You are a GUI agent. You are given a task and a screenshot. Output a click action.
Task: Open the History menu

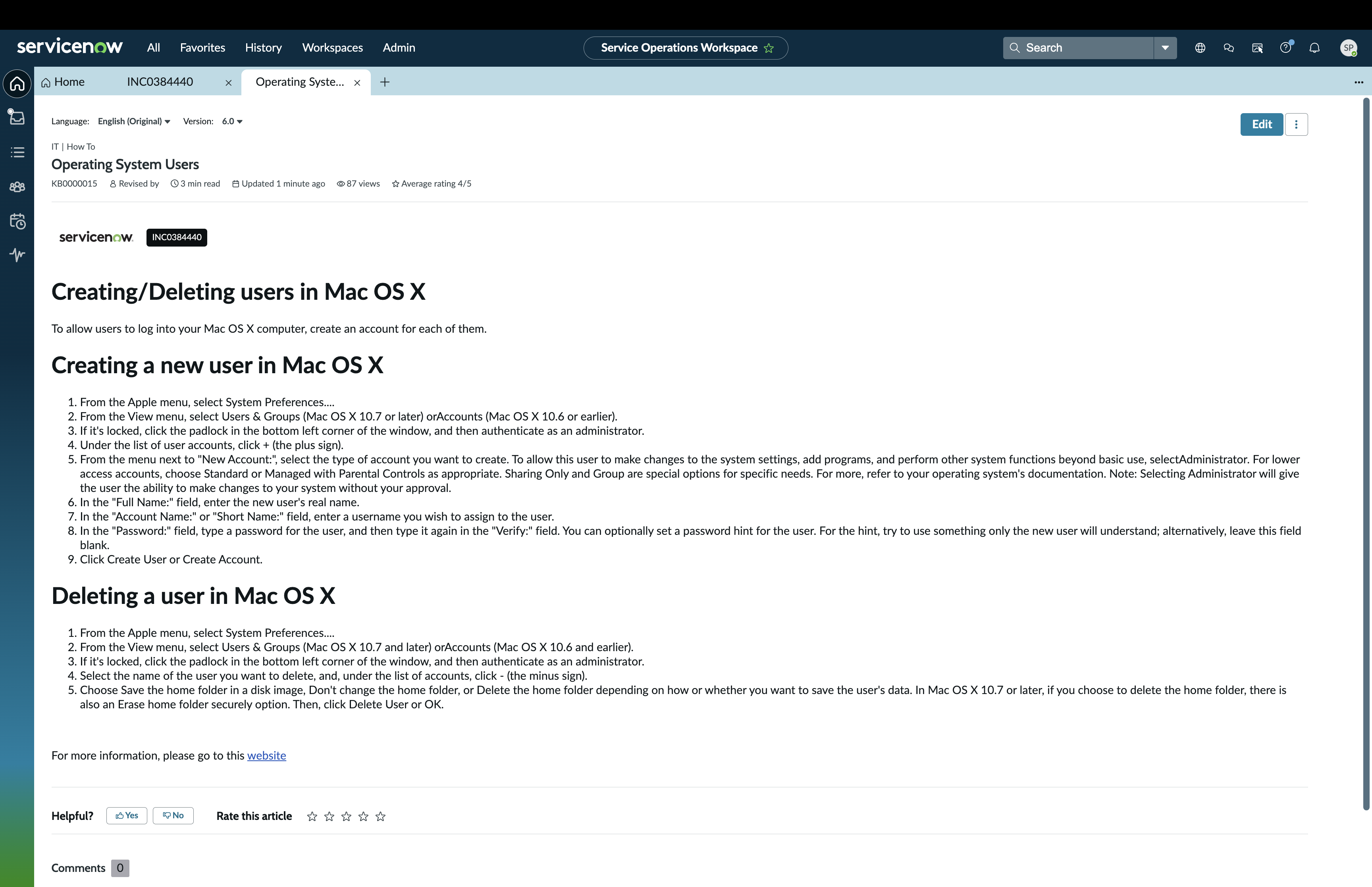(263, 48)
